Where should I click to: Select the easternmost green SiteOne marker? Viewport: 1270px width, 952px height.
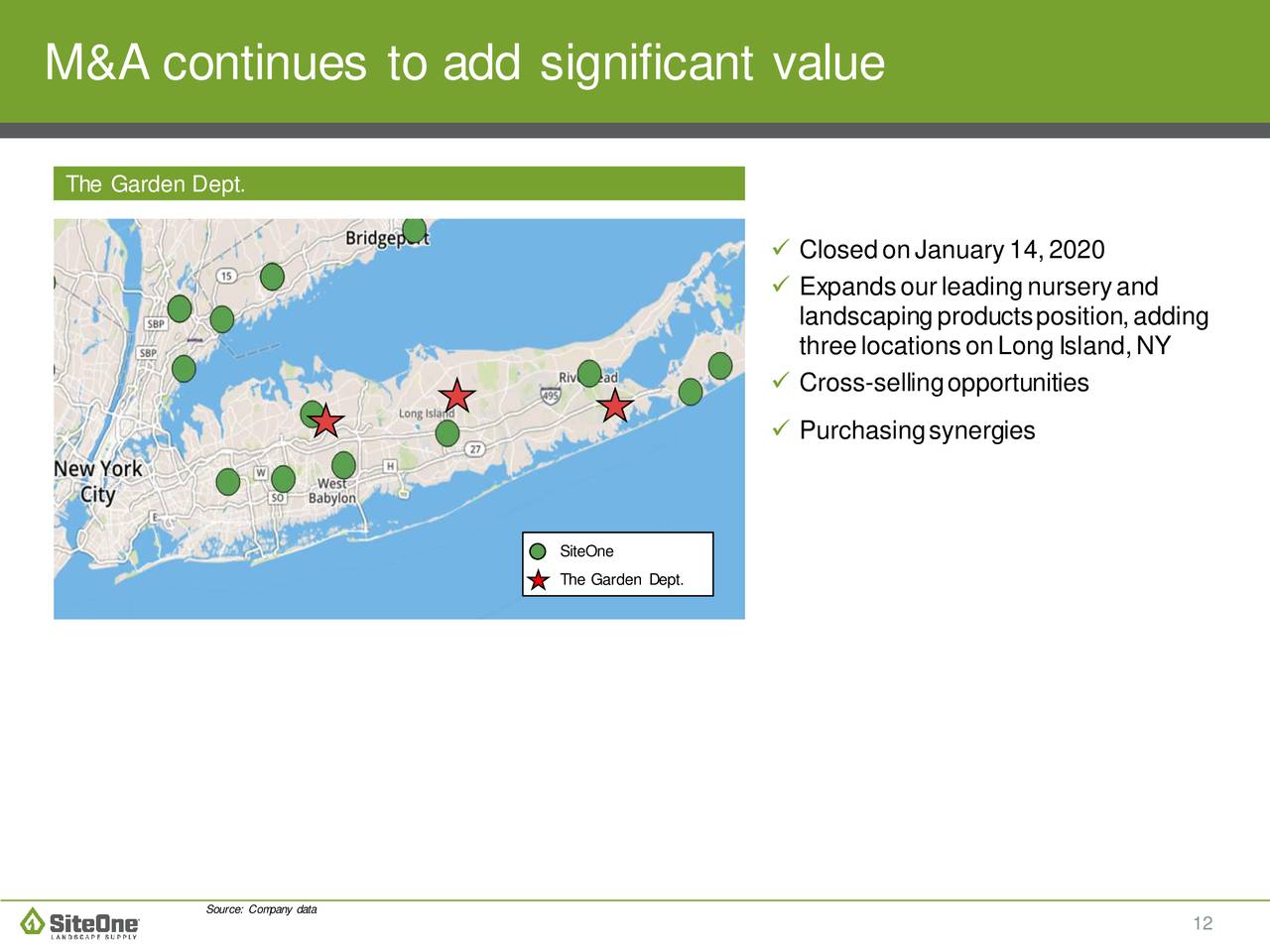point(720,366)
